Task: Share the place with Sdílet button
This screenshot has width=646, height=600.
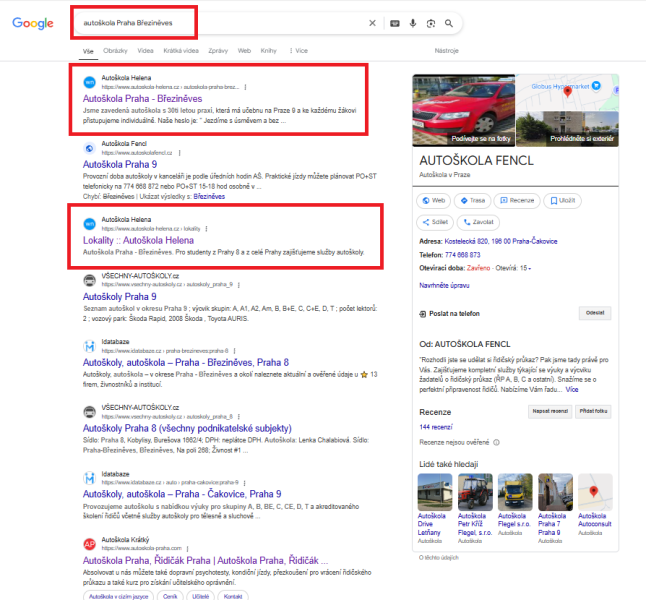Action: (435, 222)
